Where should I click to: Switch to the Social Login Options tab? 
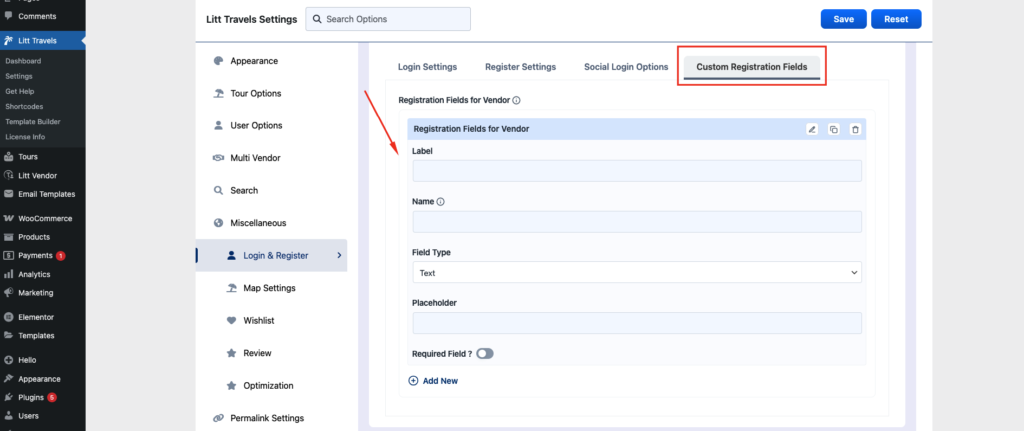click(626, 67)
